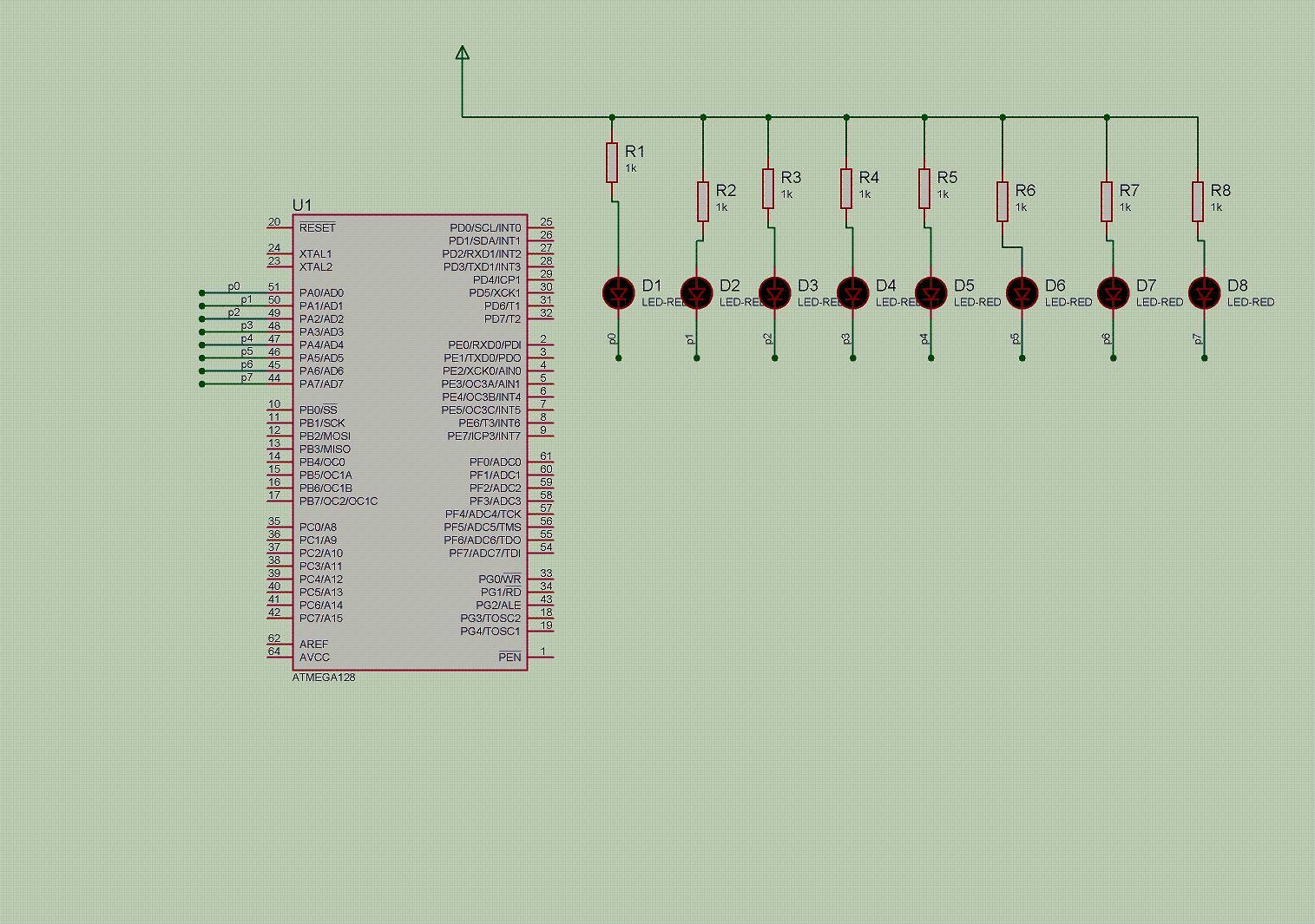Click the PG0/WR pin label
Image resolution: width=1315 pixels, height=924 pixels.
[500, 579]
